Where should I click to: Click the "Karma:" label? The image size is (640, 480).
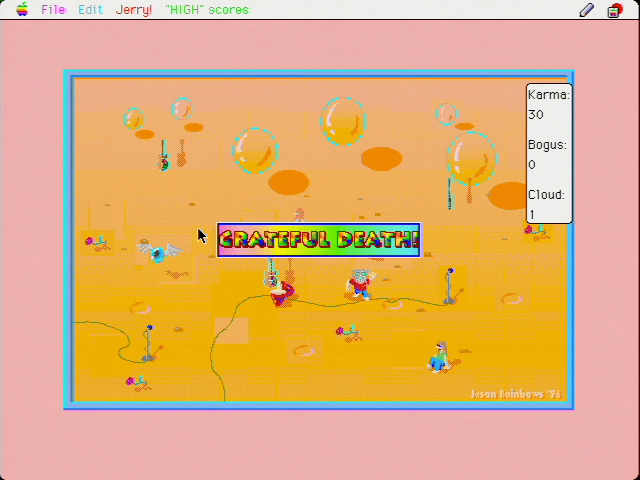(548, 95)
